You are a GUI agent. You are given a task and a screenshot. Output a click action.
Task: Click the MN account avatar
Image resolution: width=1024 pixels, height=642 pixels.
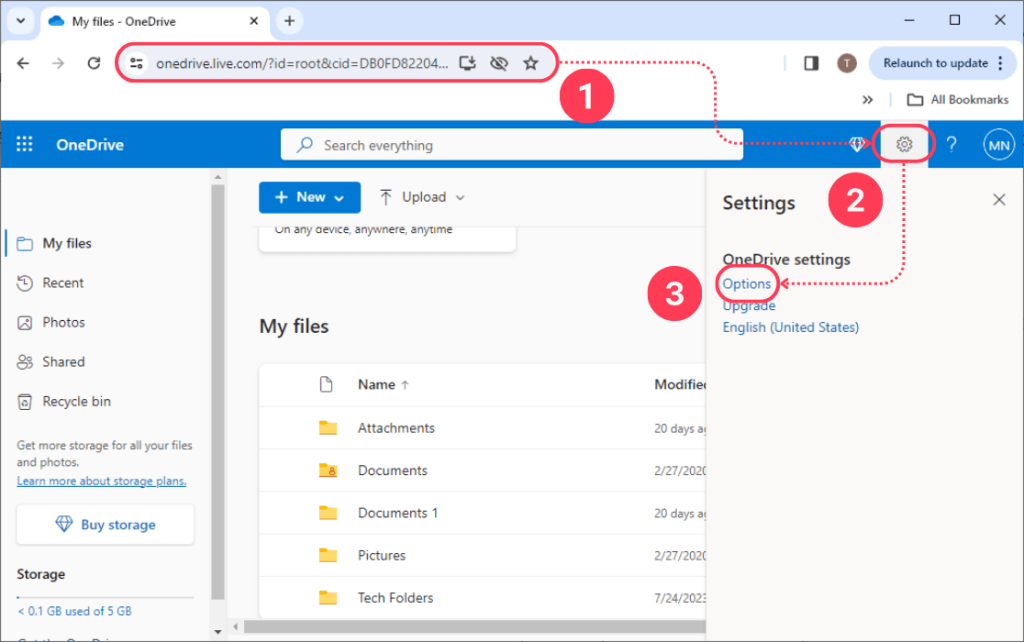coord(998,143)
